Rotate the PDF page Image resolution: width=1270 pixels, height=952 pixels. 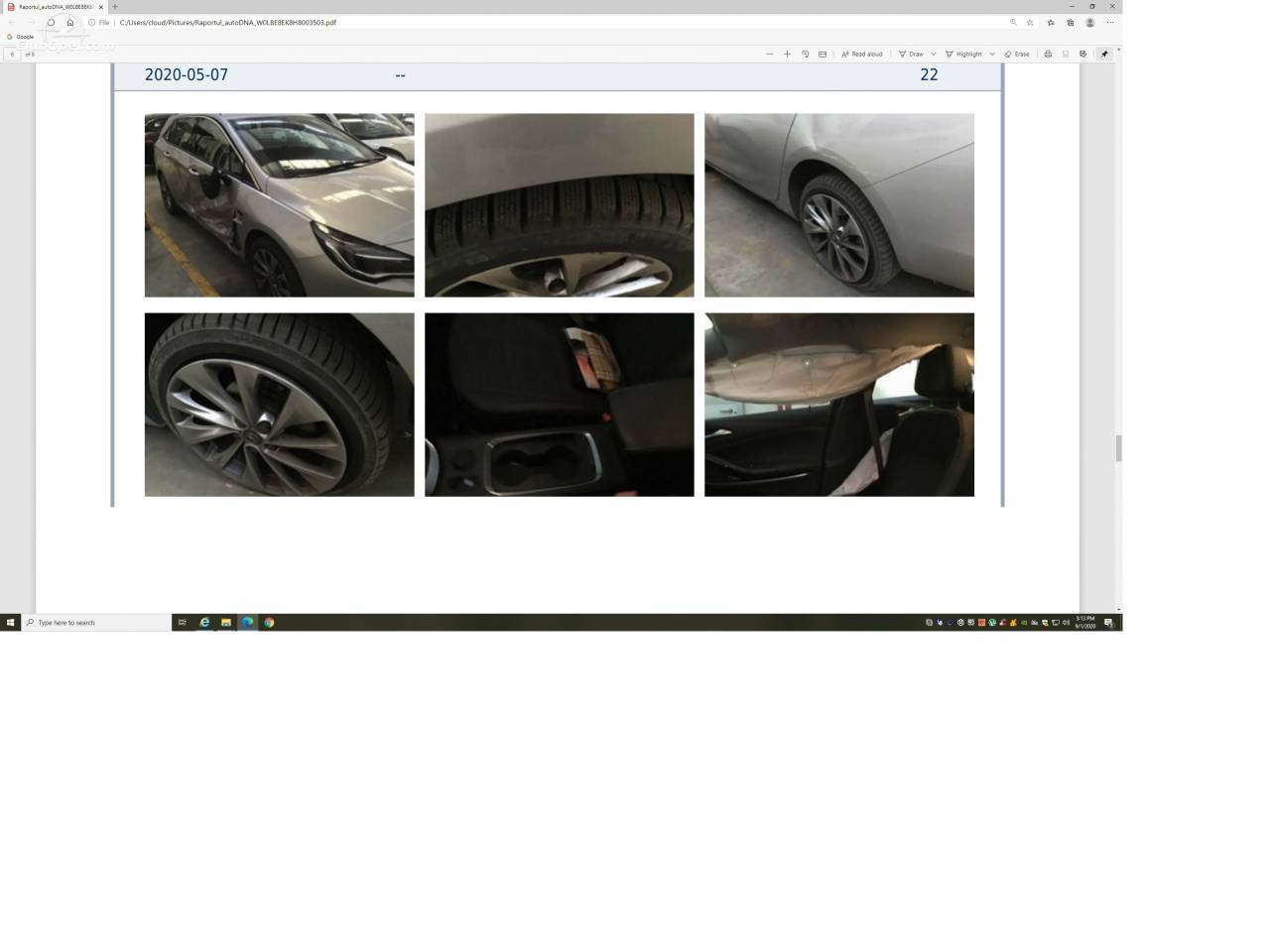pos(805,54)
